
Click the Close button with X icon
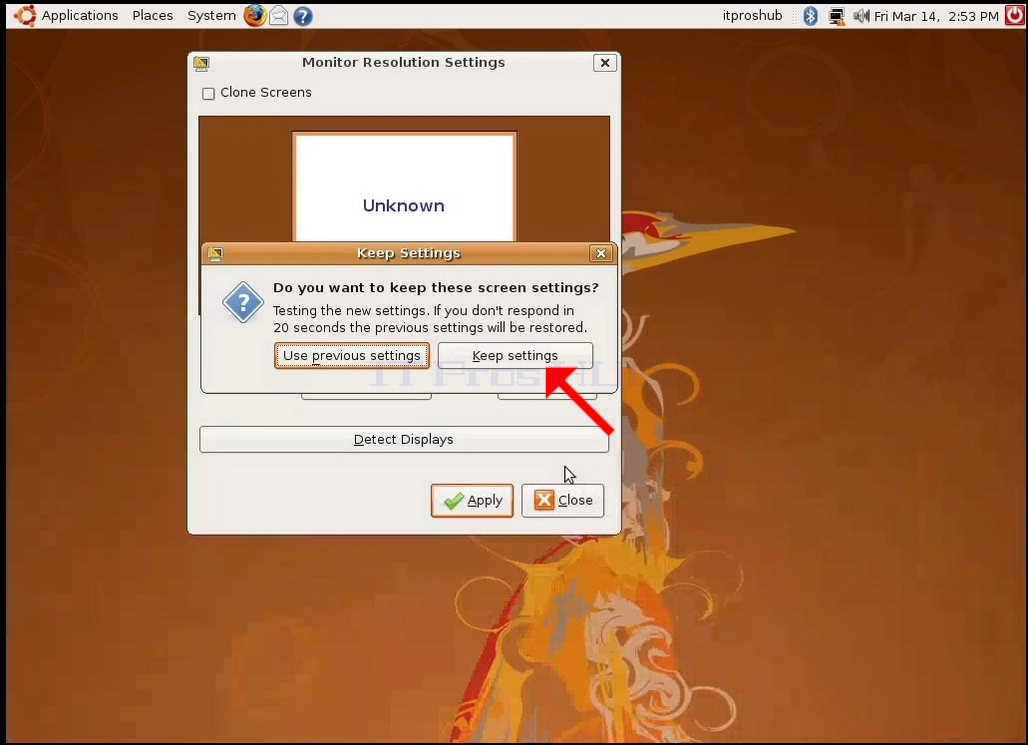tap(563, 500)
